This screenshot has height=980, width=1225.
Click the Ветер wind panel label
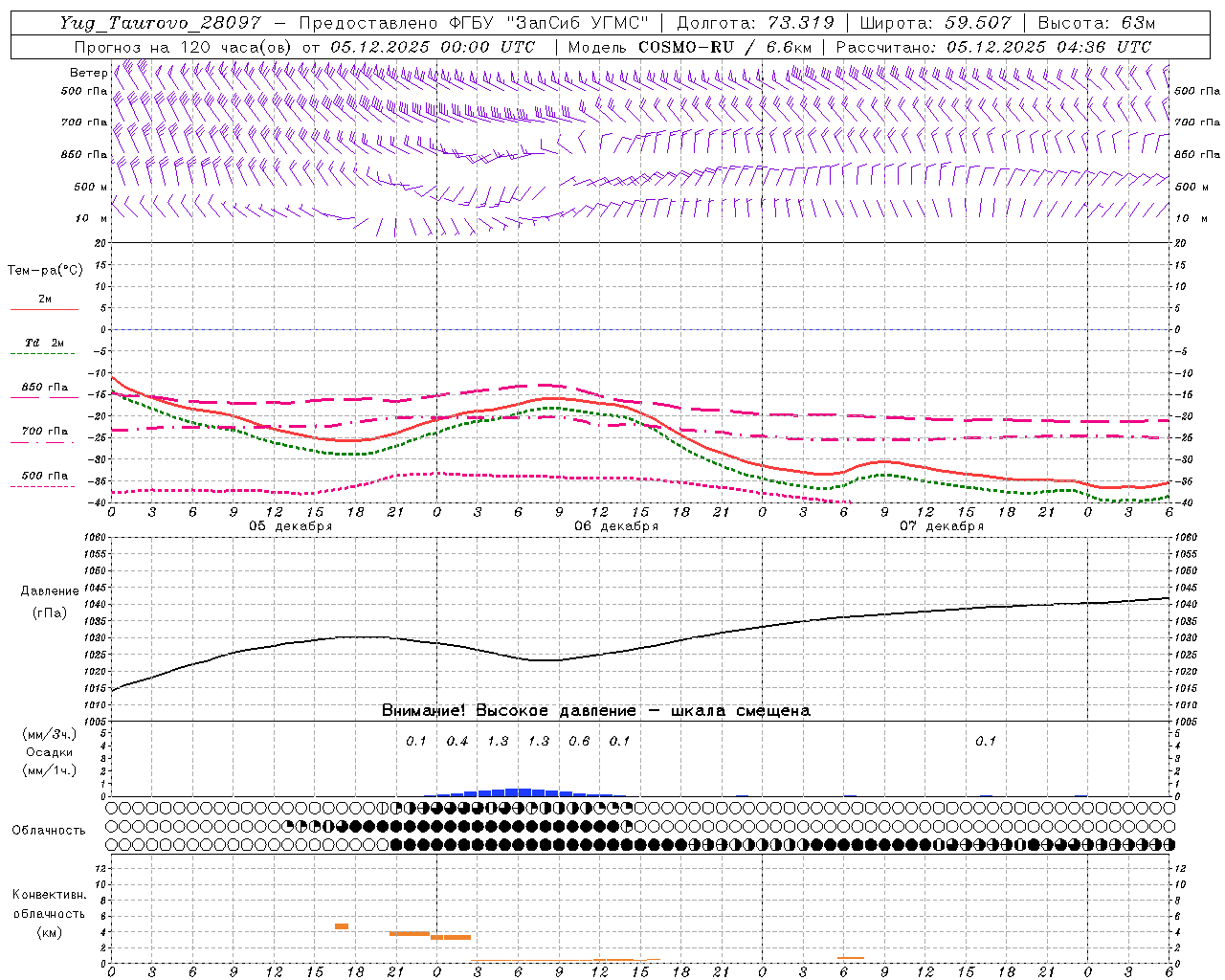[x=88, y=73]
